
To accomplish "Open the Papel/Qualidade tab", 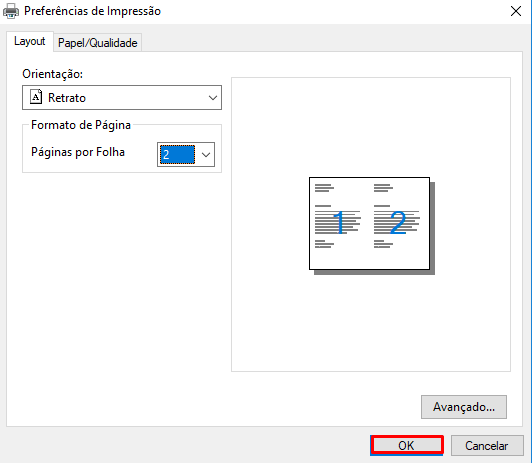I will [97, 43].
